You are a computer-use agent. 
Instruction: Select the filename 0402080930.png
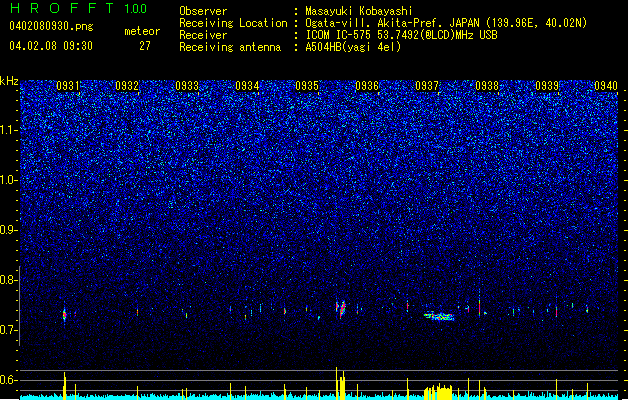[51, 26]
